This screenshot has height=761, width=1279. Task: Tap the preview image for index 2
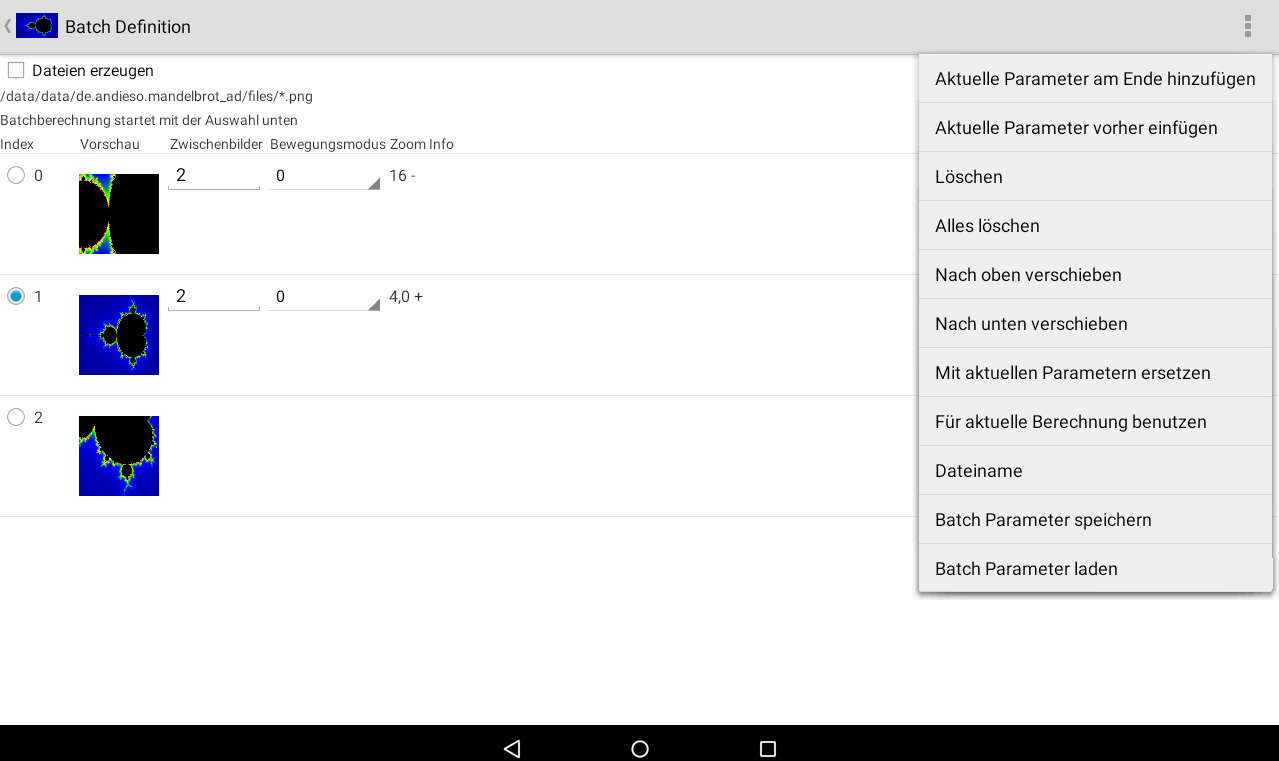tap(119, 456)
